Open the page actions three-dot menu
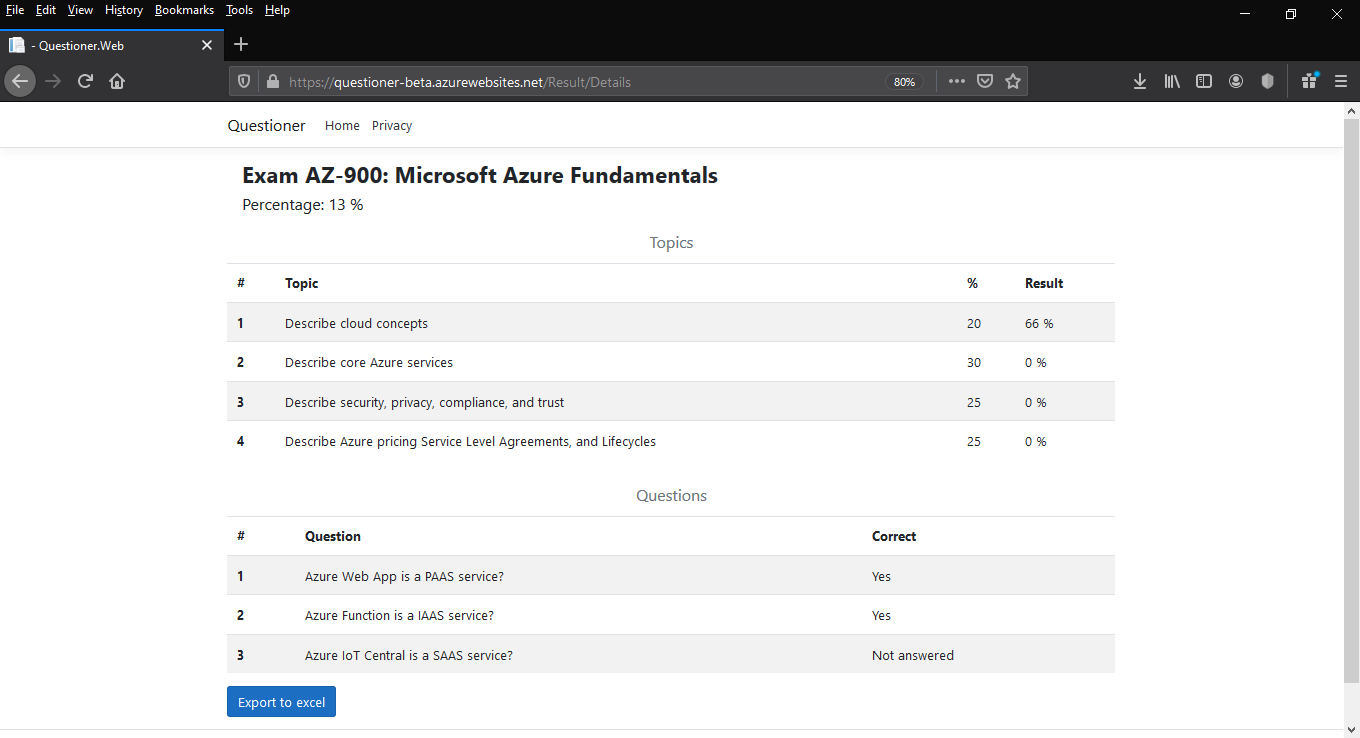Viewport: 1360px width, 738px height. [x=957, y=81]
